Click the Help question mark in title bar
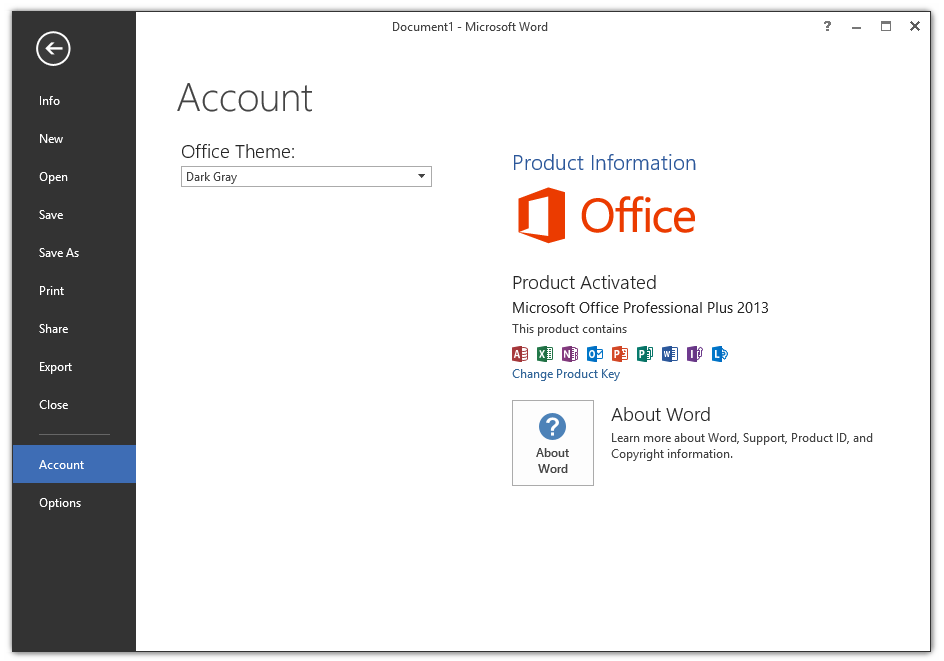 tap(827, 27)
